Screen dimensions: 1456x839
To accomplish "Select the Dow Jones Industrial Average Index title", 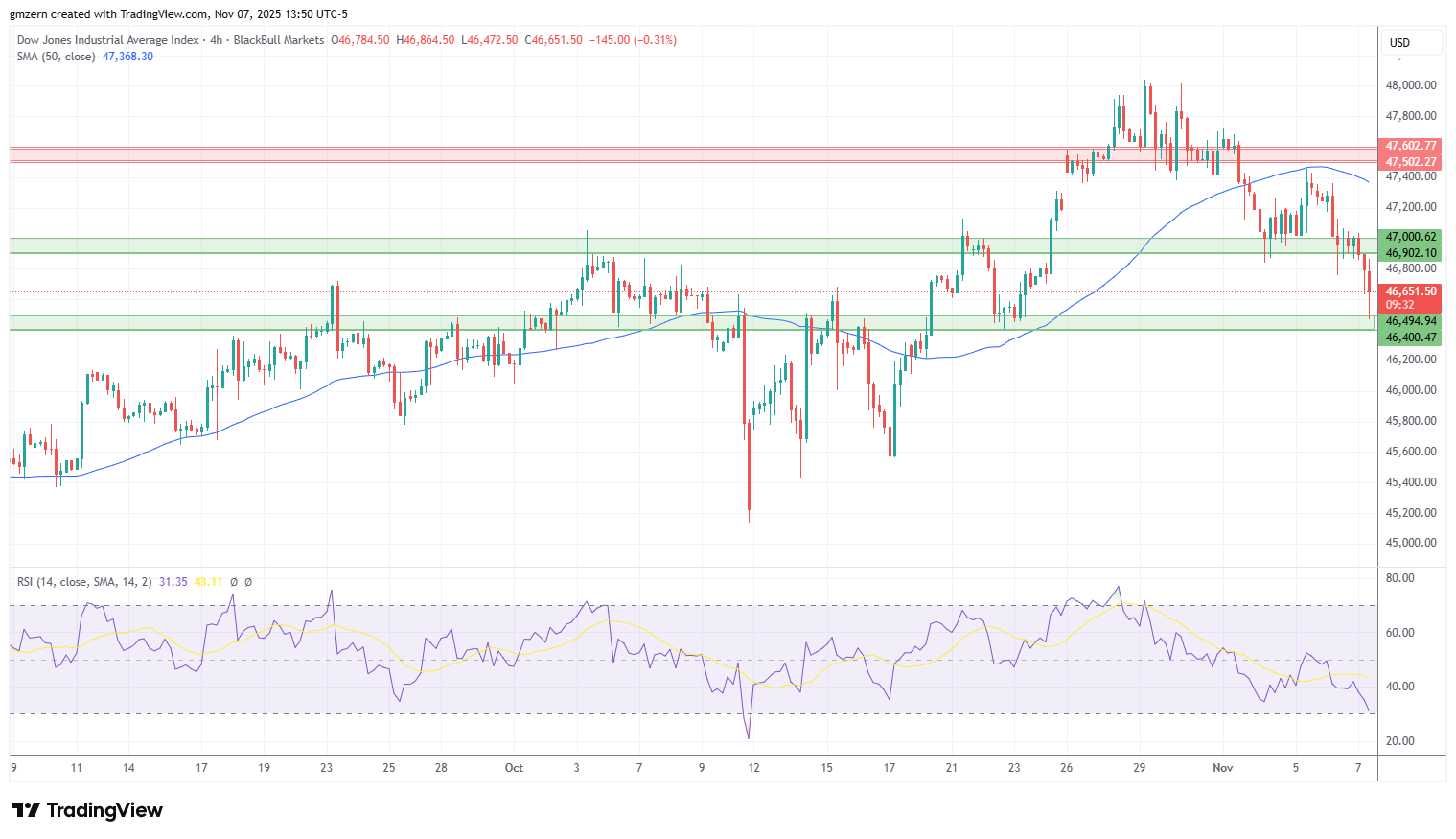I will coord(107,40).
